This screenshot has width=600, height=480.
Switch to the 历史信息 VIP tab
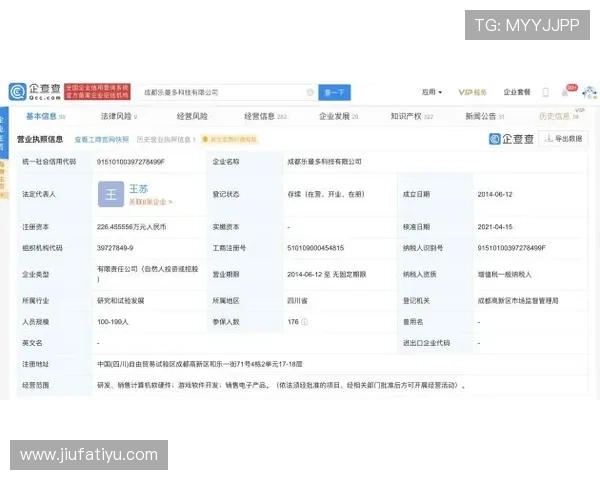560,115
